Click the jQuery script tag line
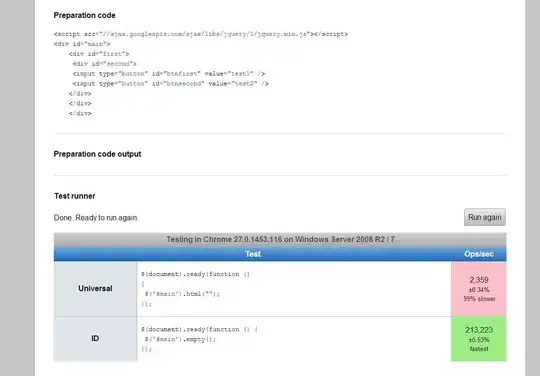Image resolution: width=540 pixels, height=376 pixels. pos(201,34)
